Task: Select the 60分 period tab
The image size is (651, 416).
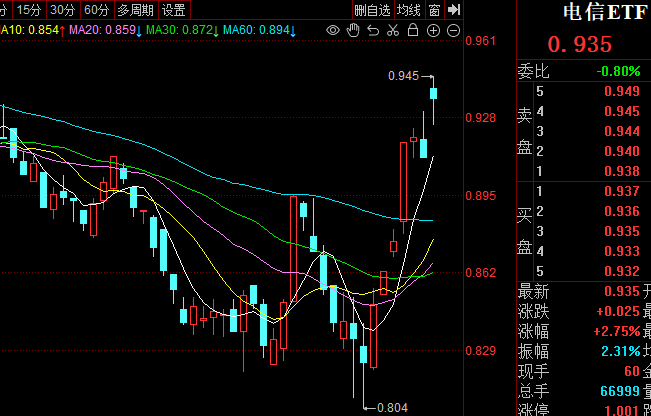Action: tap(96, 10)
